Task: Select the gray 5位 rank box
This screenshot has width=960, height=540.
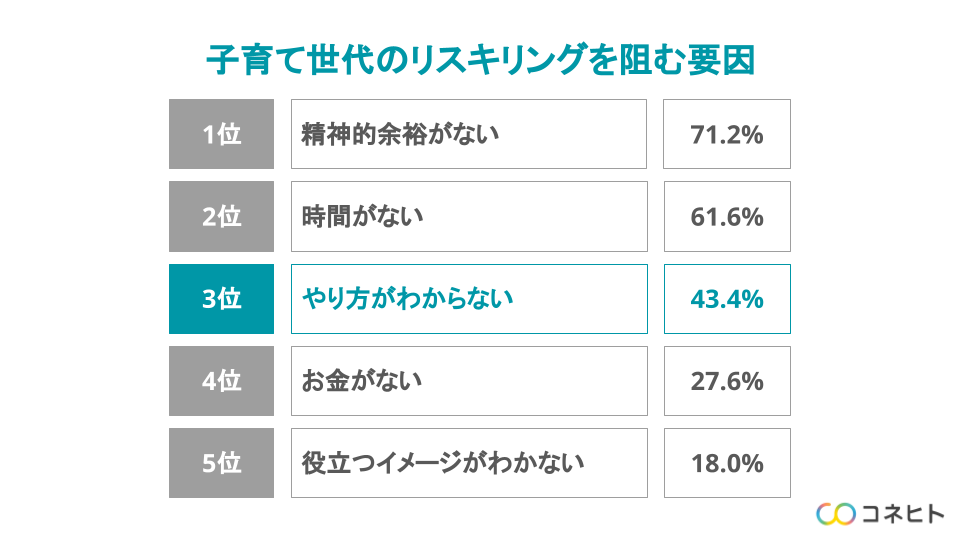Action: [x=222, y=463]
